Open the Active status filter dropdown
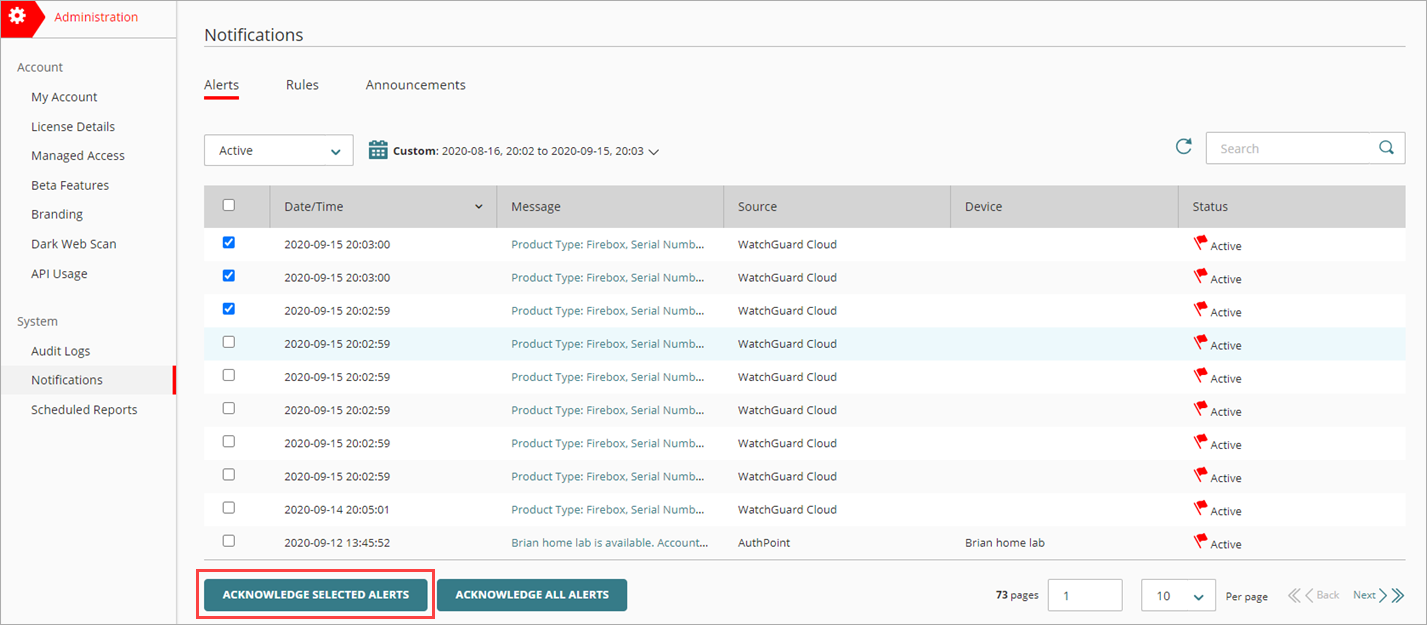Image resolution: width=1427 pixels, height=625 pixels. tap(278, 150)
